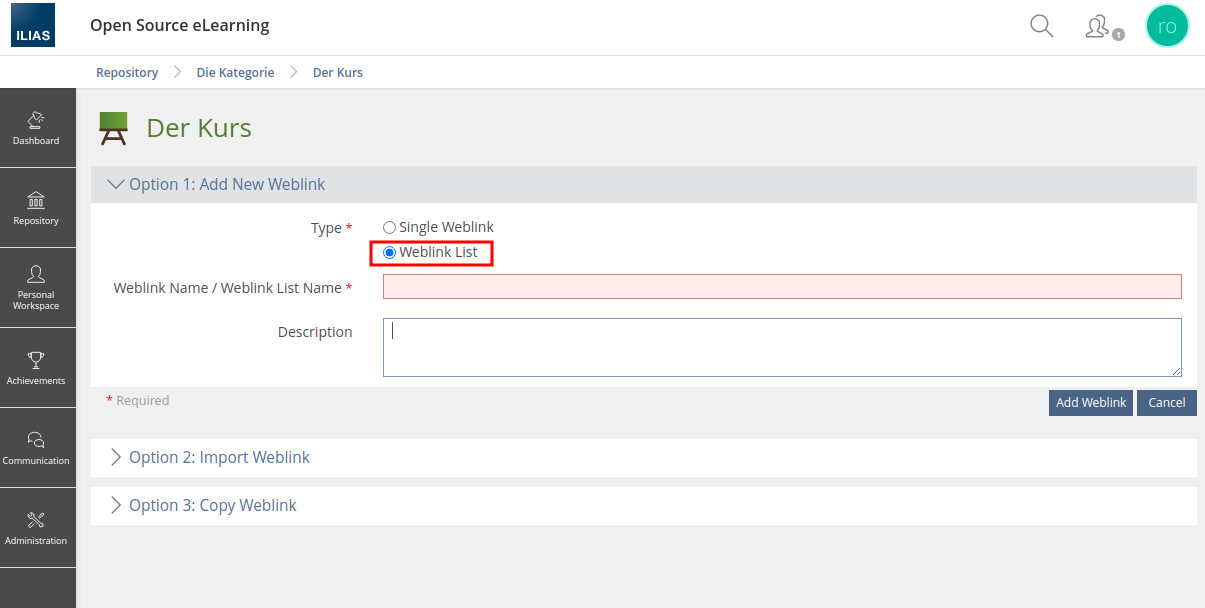Open Dashboard from the sidebar
The height and width of the screenshot is (608, 1205).
(x=36, y=128)
